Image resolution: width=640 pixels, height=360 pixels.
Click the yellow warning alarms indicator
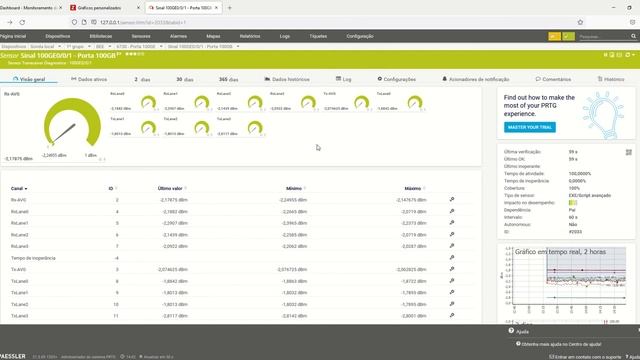tap(554, 36)
